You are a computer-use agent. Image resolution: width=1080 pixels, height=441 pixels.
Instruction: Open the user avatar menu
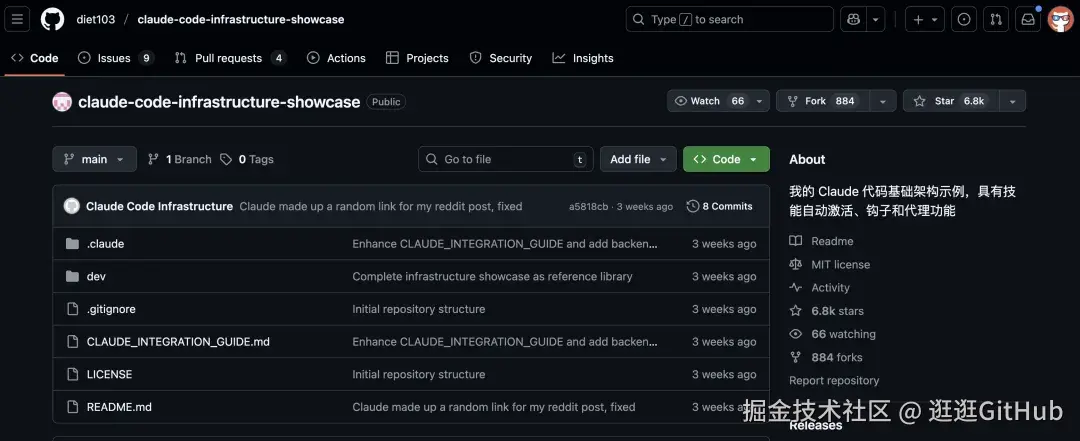[1060, 19]
